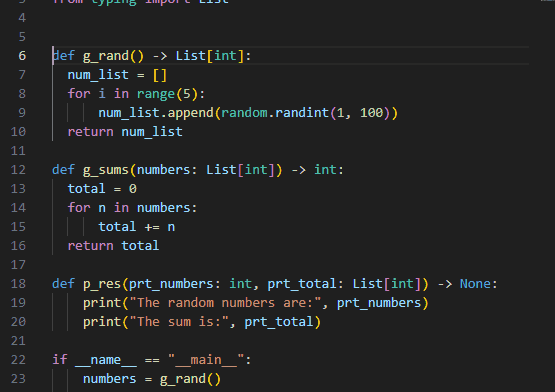
Task: Click the num_list variable on line 7
Action: coord(98,75)
